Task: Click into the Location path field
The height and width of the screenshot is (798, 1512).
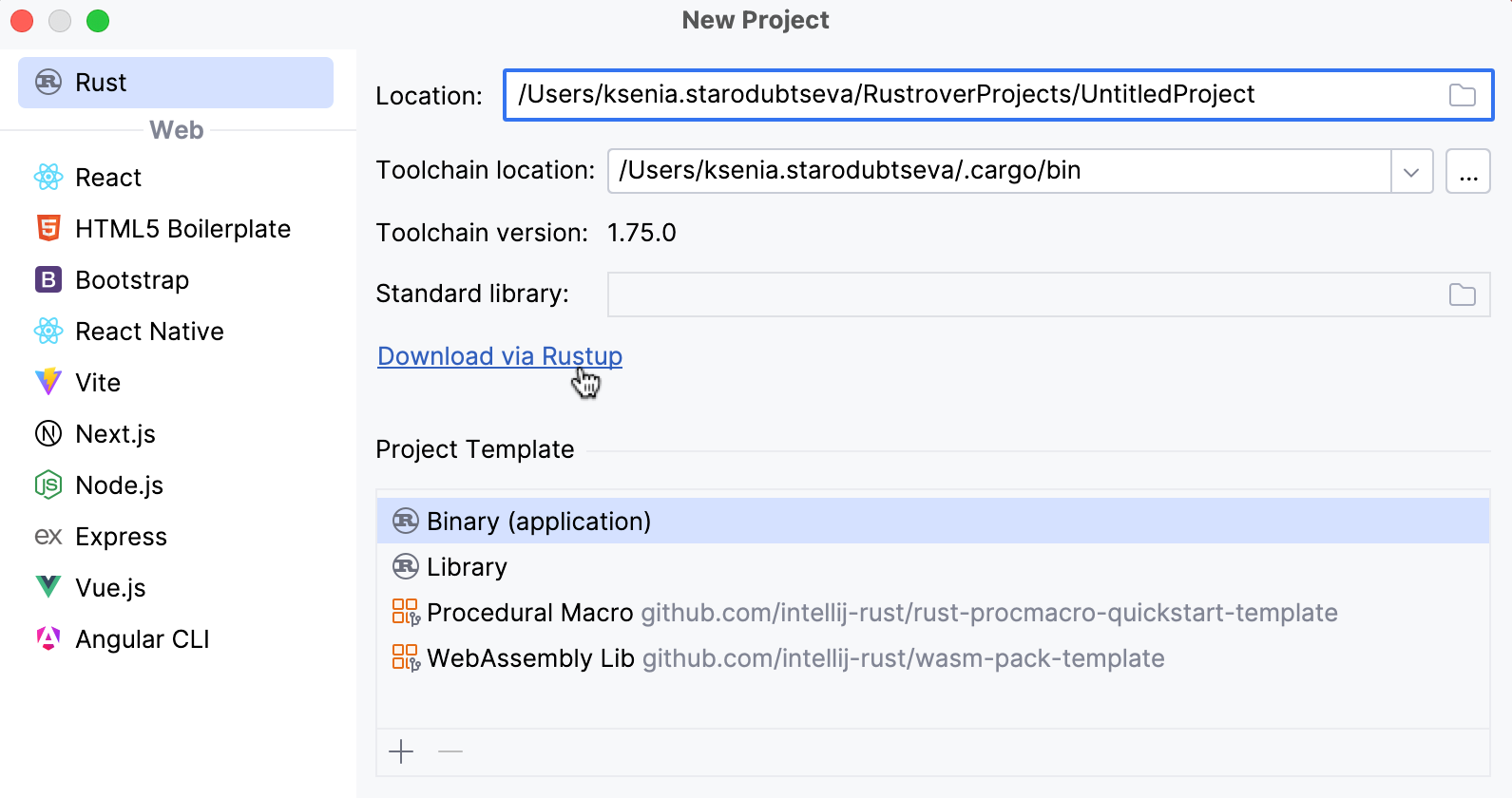Action: [969, 95]
